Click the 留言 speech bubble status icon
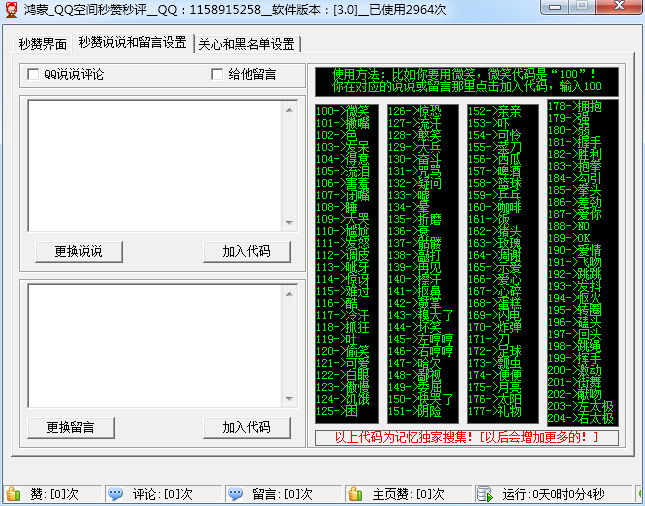The image size is (645, 506). tap(235, 494)
